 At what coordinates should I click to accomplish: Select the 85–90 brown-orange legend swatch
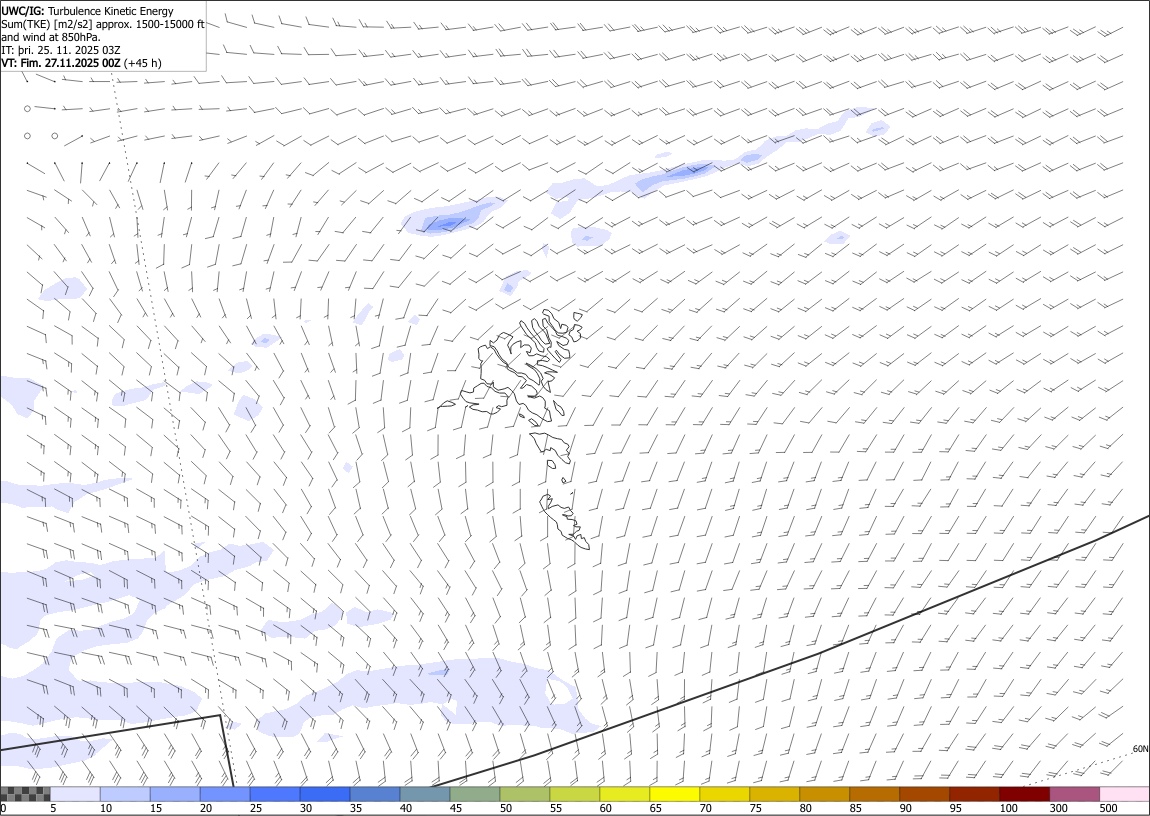874,794
